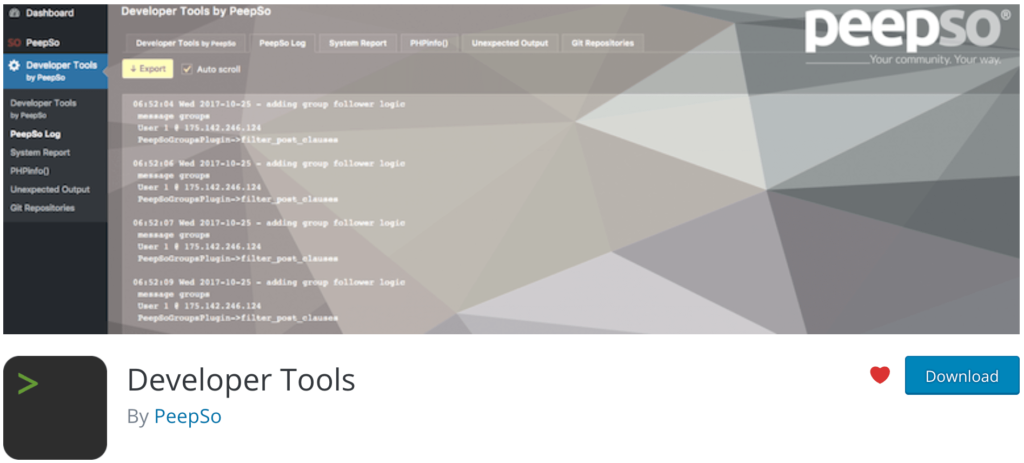
Task: Open Developer Tools by PeepSo sidebar submenu
Action: click(43, 108)
